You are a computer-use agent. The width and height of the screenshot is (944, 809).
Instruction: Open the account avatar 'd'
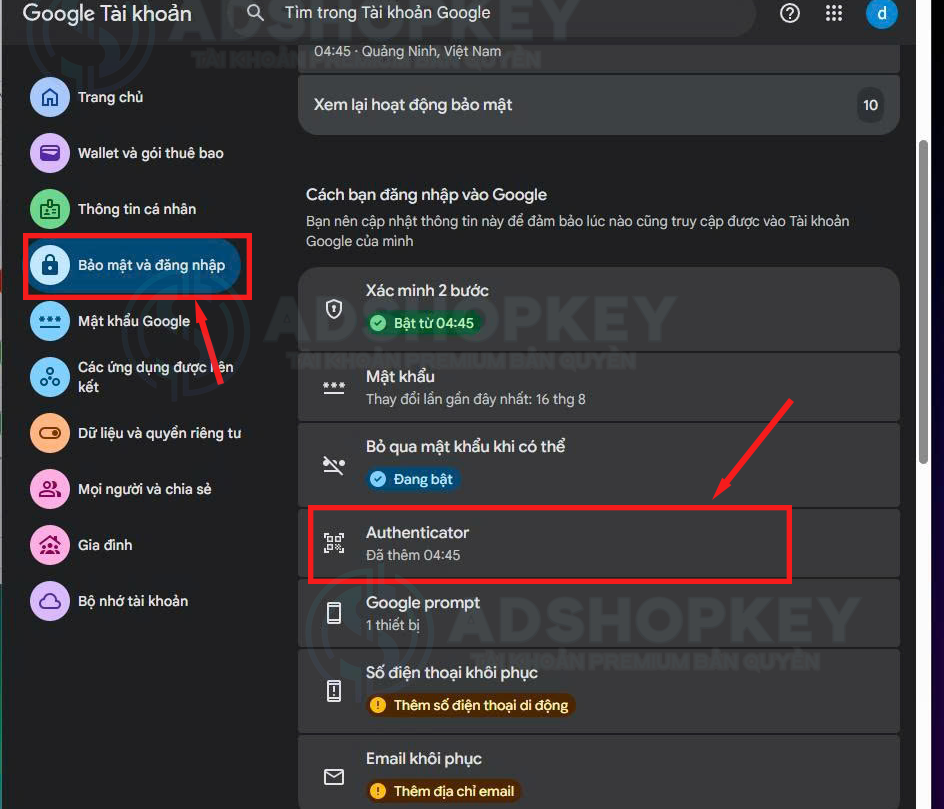coord(881,13)
